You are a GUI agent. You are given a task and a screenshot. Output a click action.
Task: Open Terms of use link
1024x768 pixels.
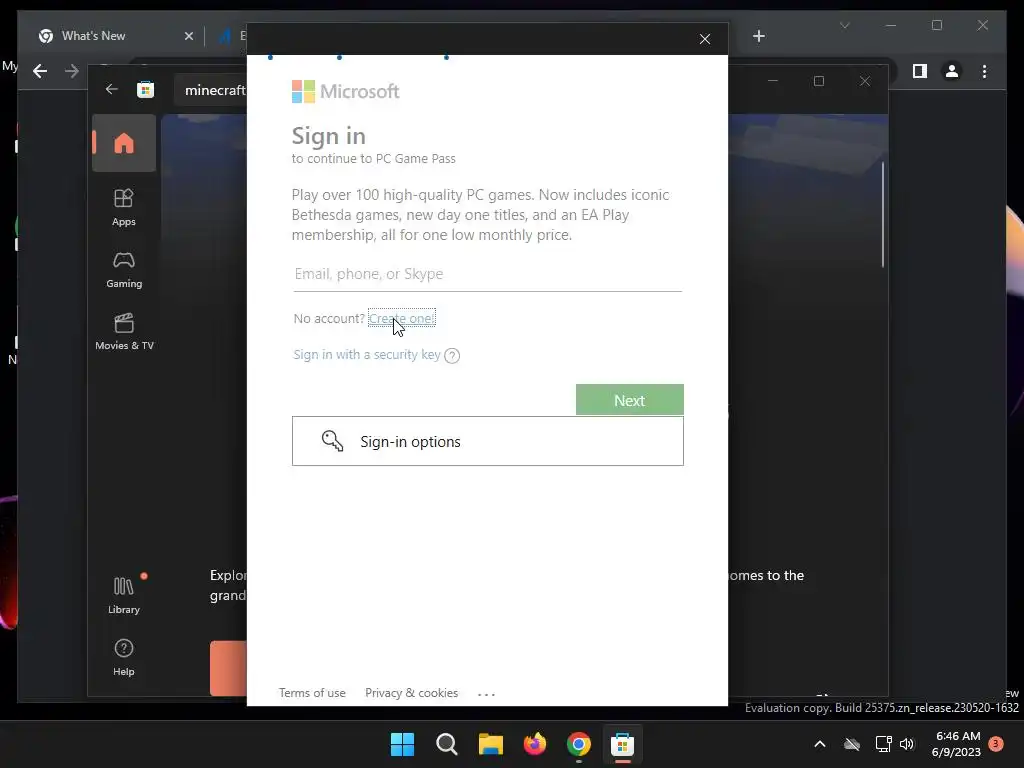312,693
